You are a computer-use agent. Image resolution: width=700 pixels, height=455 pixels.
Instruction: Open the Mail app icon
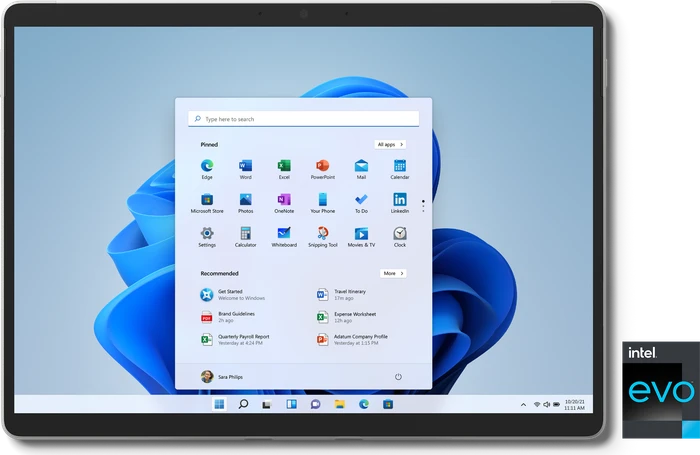(x=361, y=169)
